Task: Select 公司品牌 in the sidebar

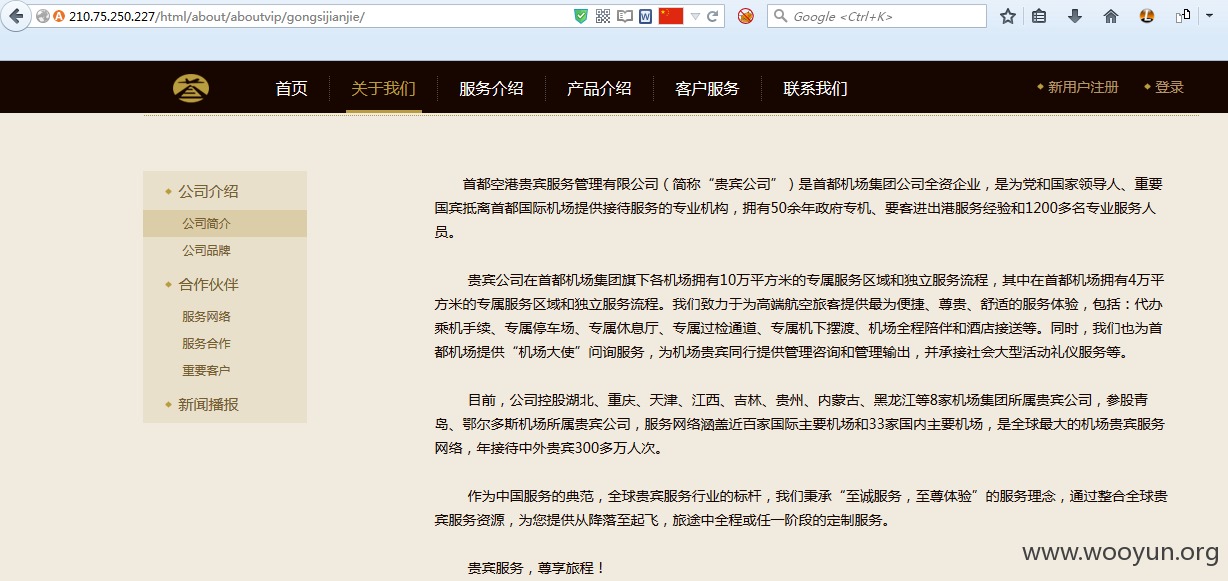Action: click(206, 250)
